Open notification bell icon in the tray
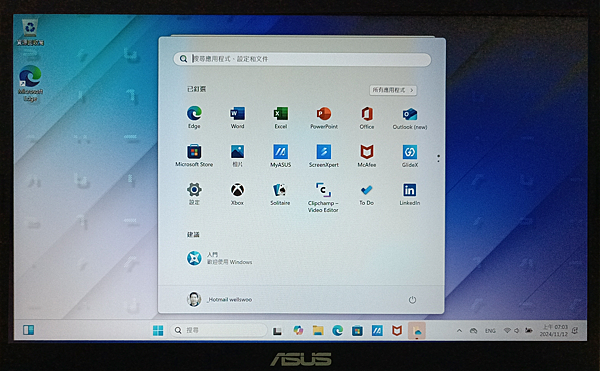 click(575, 330)
